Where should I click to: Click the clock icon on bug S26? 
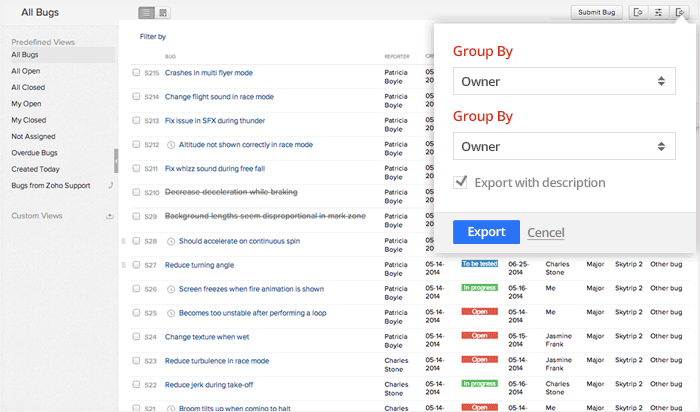coord(171,289)
